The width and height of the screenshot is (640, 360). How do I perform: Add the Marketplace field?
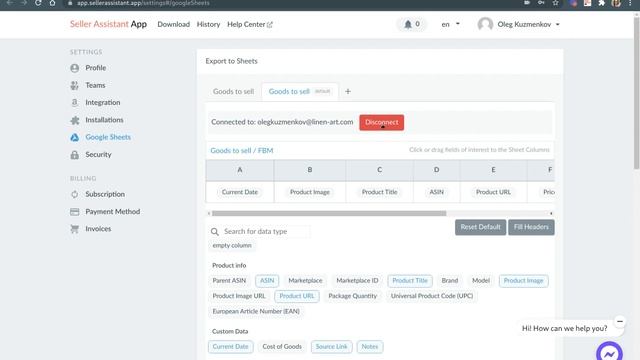(305, 281)
